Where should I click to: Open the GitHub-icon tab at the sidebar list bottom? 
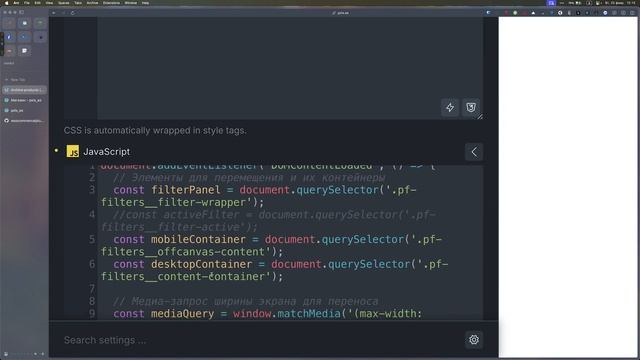pos(24,121)
